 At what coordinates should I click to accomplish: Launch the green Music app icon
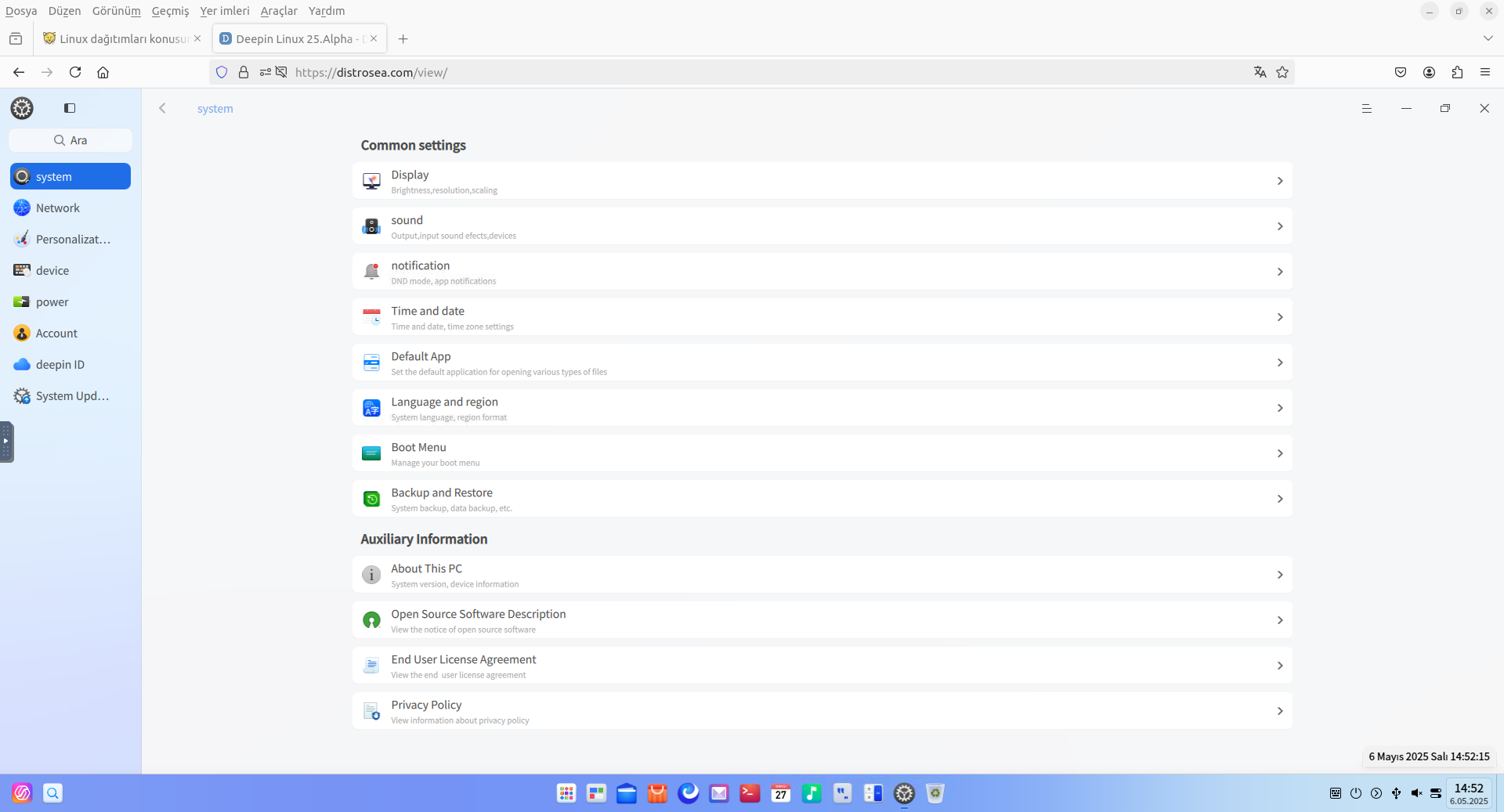click(812, 793)
